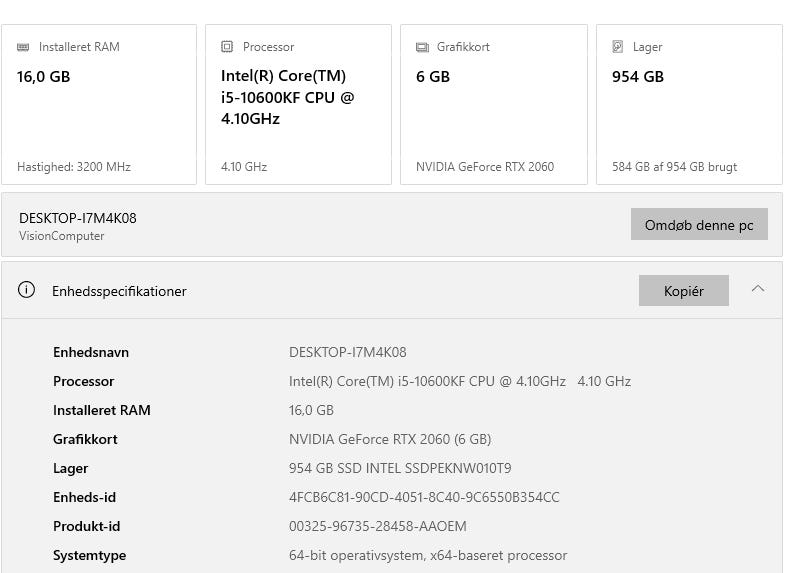Image resolution: width=787 pixels, height=573 pixels.
Task: Click the Grafikkort icon
Action: click(422, 47)
